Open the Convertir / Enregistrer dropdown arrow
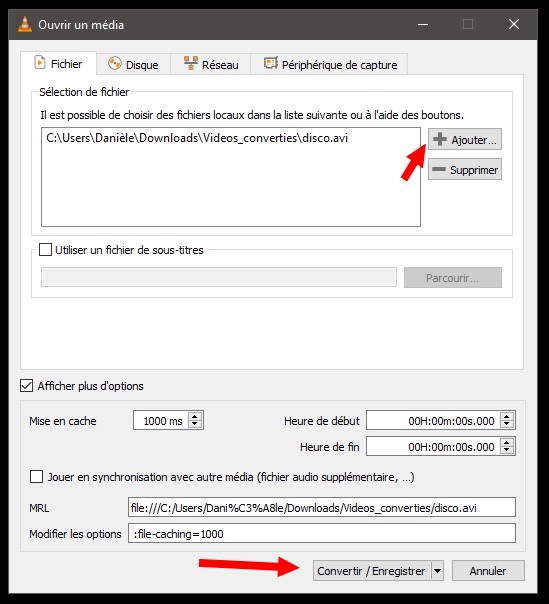The image size is (549, 604). point(437,570)
